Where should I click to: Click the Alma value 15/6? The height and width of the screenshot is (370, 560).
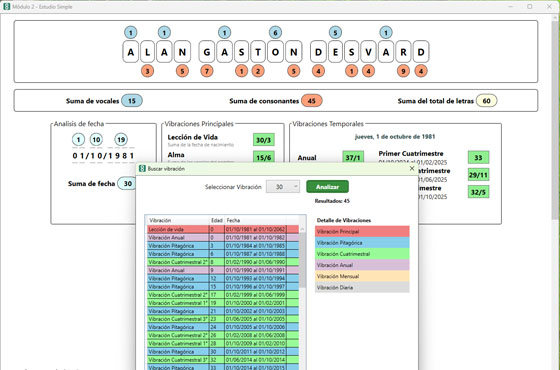tap(264, 158)
